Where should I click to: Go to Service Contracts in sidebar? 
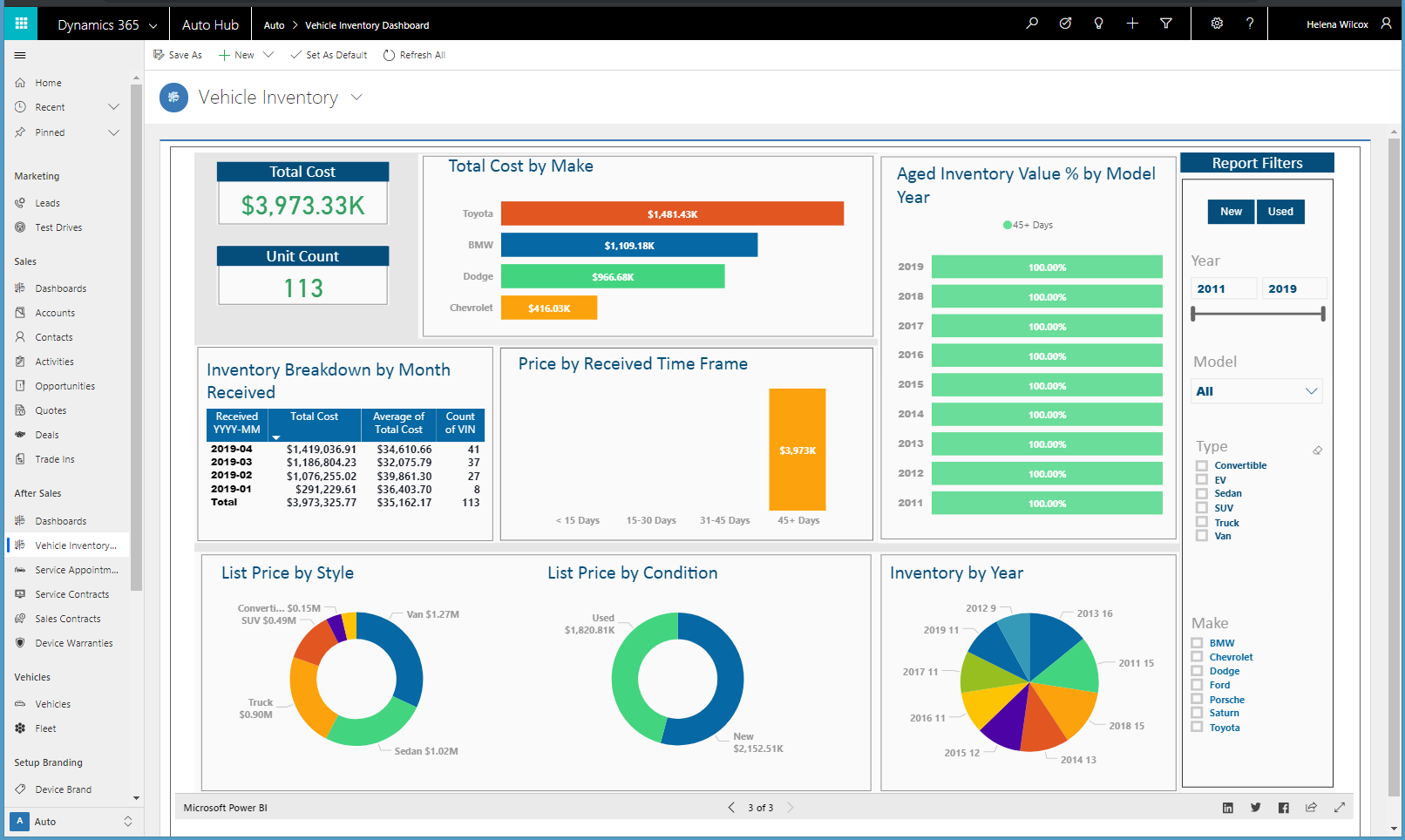[71, 594]
